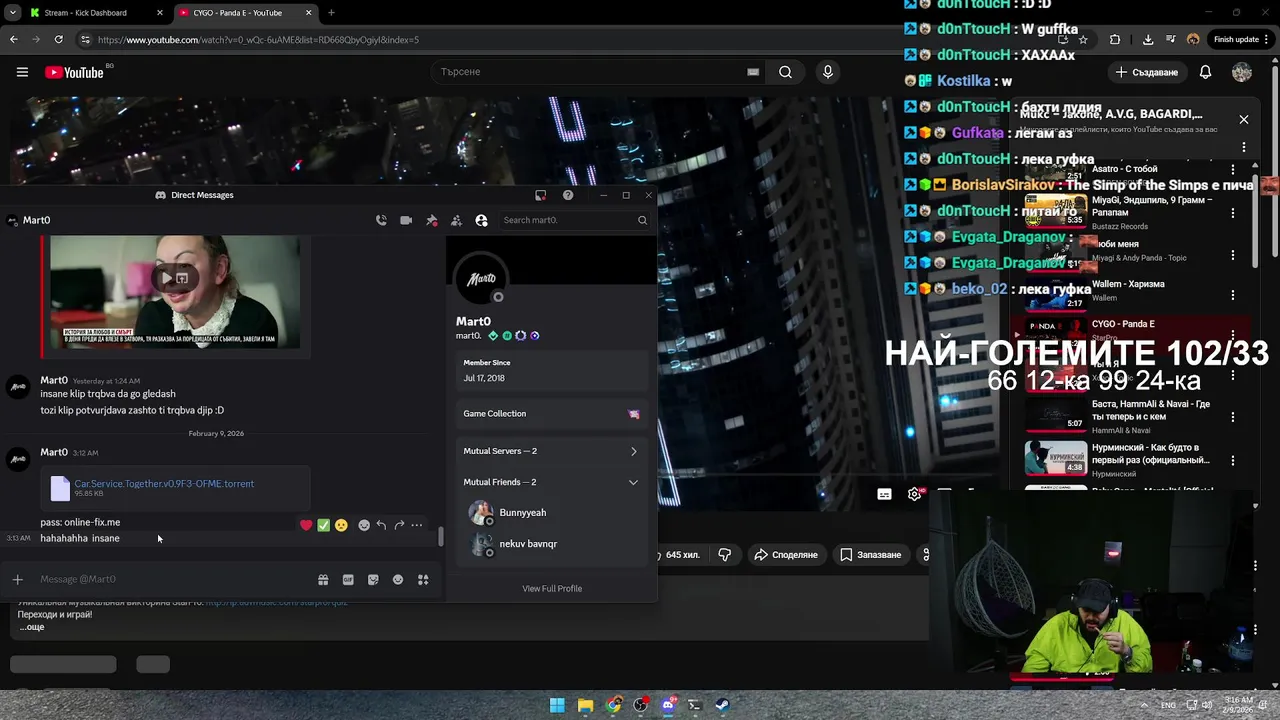Switch to Stream - Kick Dashboard tab
This screenshot has height=720, width=1280.
(x=95, y=13)
